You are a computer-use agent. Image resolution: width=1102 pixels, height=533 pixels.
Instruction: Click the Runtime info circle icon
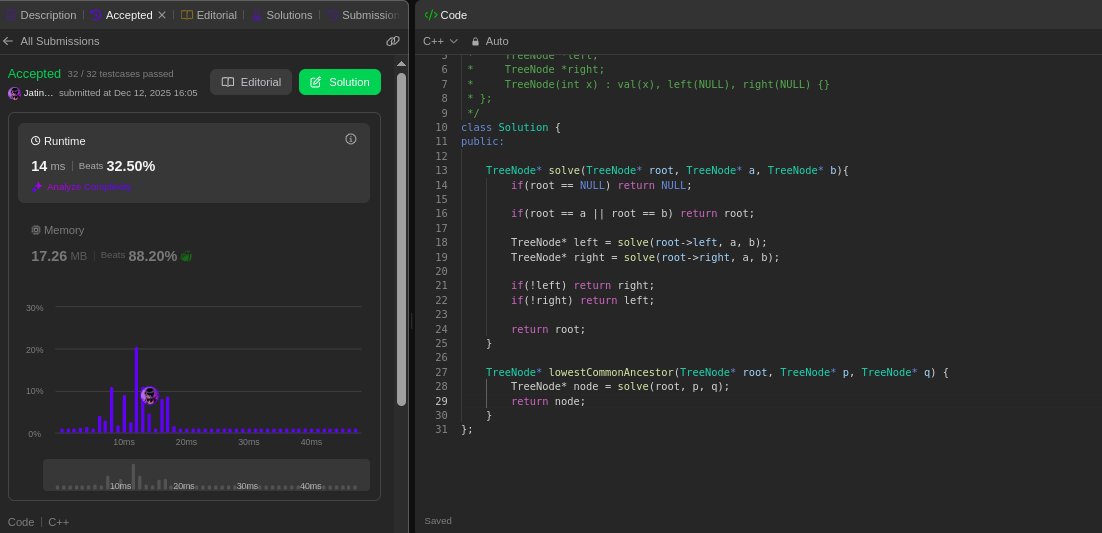point(350,139)
